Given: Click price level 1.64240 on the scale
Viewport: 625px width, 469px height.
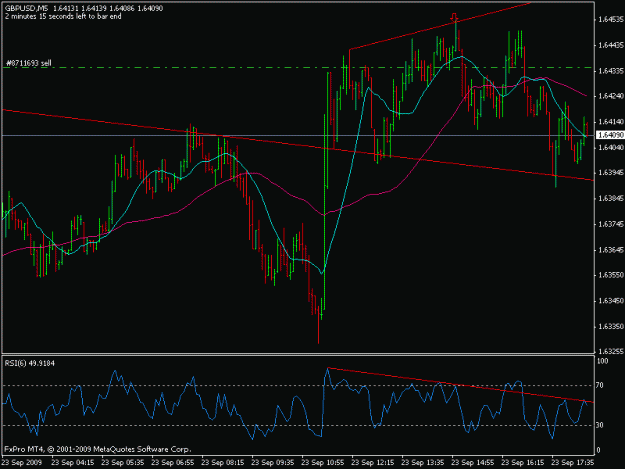Looking at the screenshot, I should 610,96.
